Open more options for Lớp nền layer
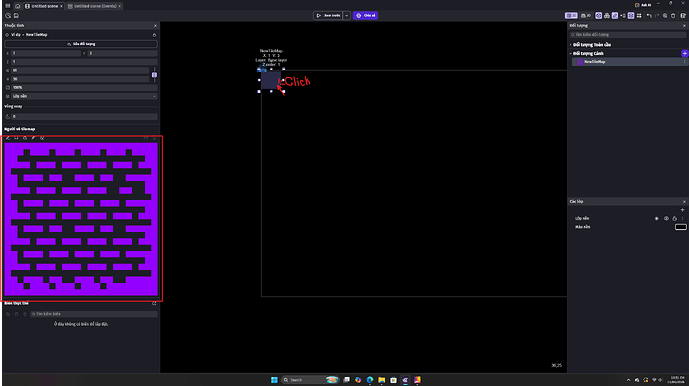689x386 pixels. pos(682,218)
